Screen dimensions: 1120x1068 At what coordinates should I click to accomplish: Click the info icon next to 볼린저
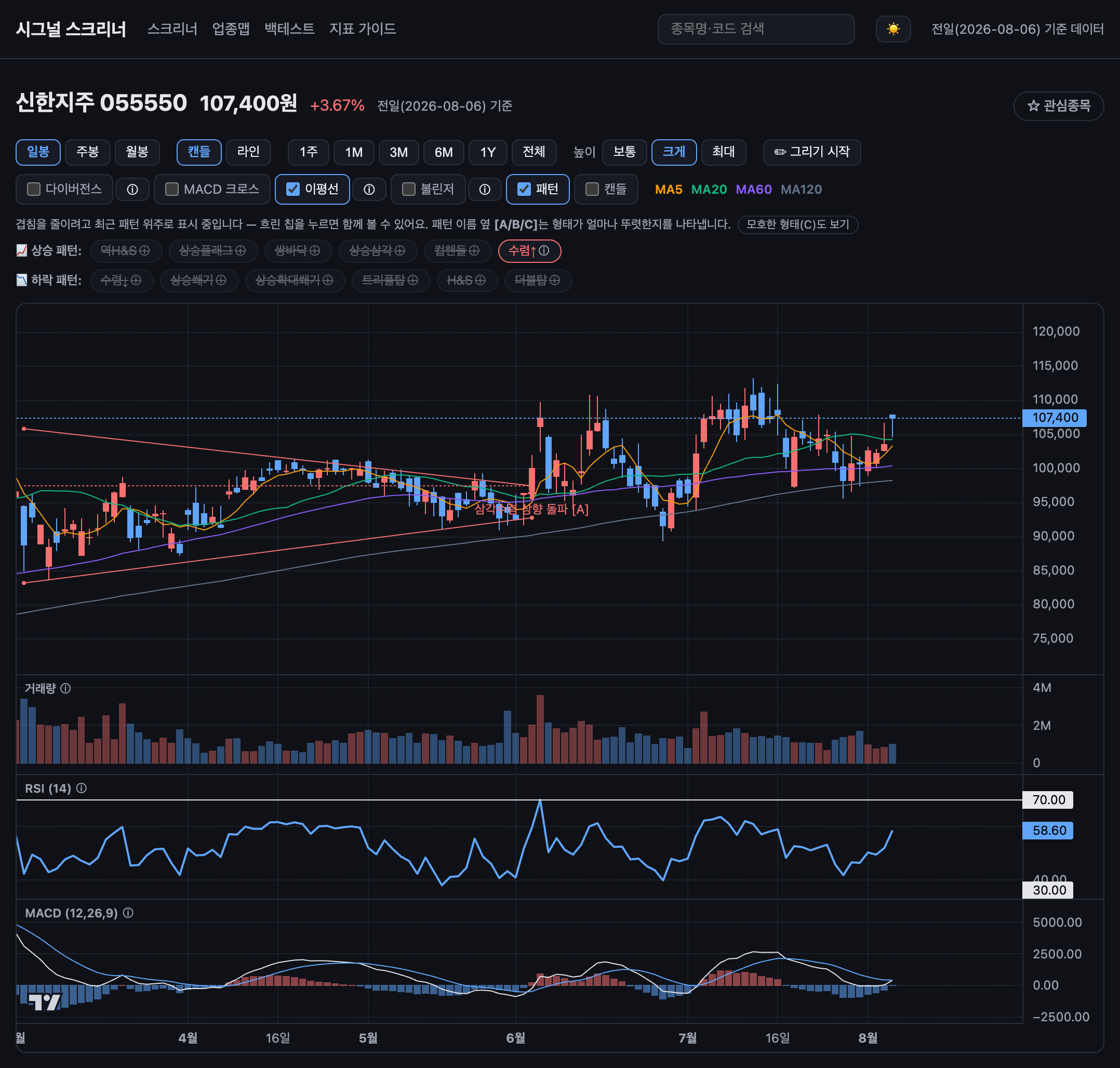(x=485, y=190)
